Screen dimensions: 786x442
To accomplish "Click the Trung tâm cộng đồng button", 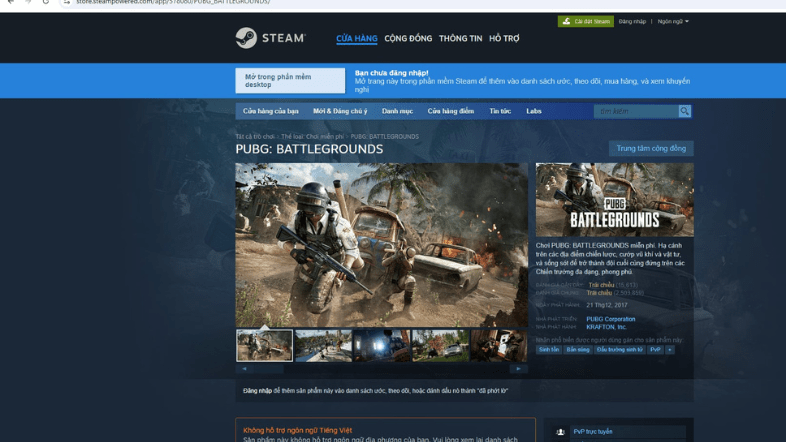I will click(651, 148).
